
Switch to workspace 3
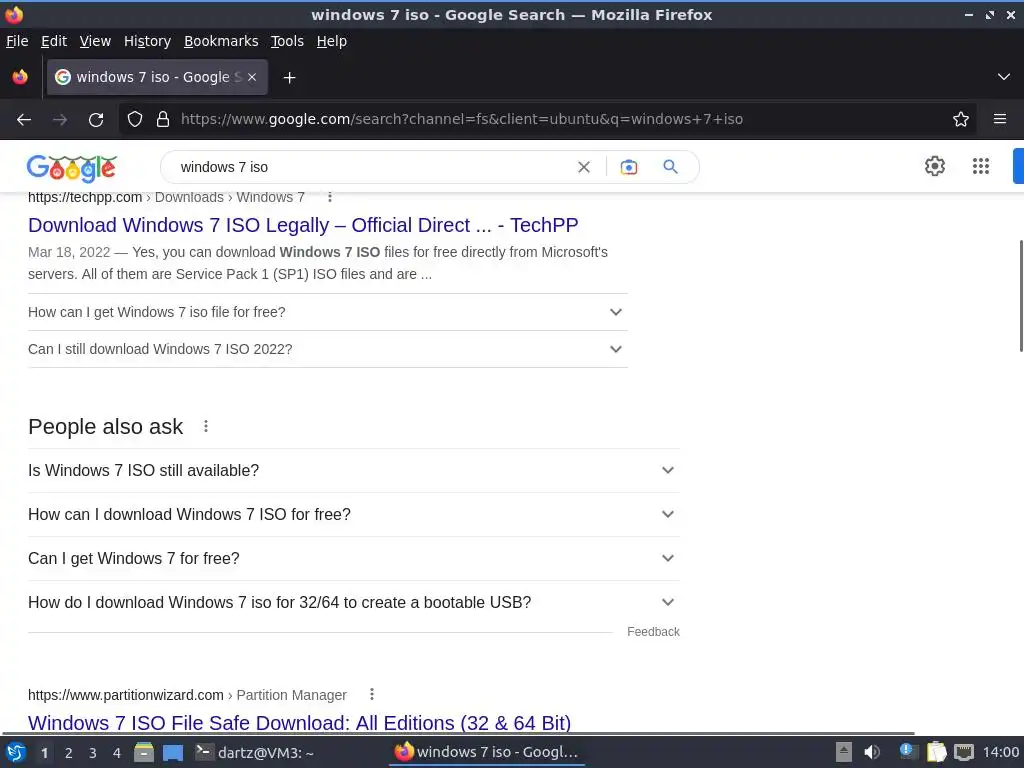click(x=93, y=753)
